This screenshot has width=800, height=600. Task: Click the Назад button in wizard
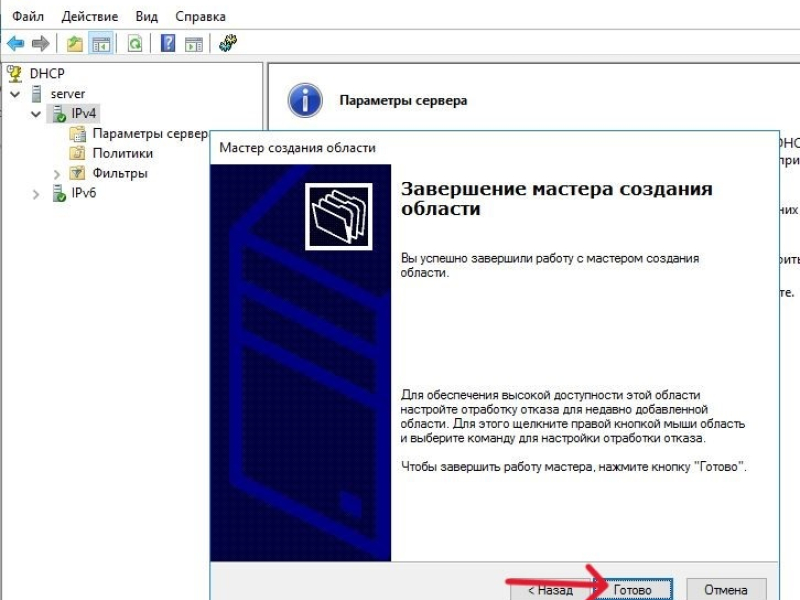point(550,590)
